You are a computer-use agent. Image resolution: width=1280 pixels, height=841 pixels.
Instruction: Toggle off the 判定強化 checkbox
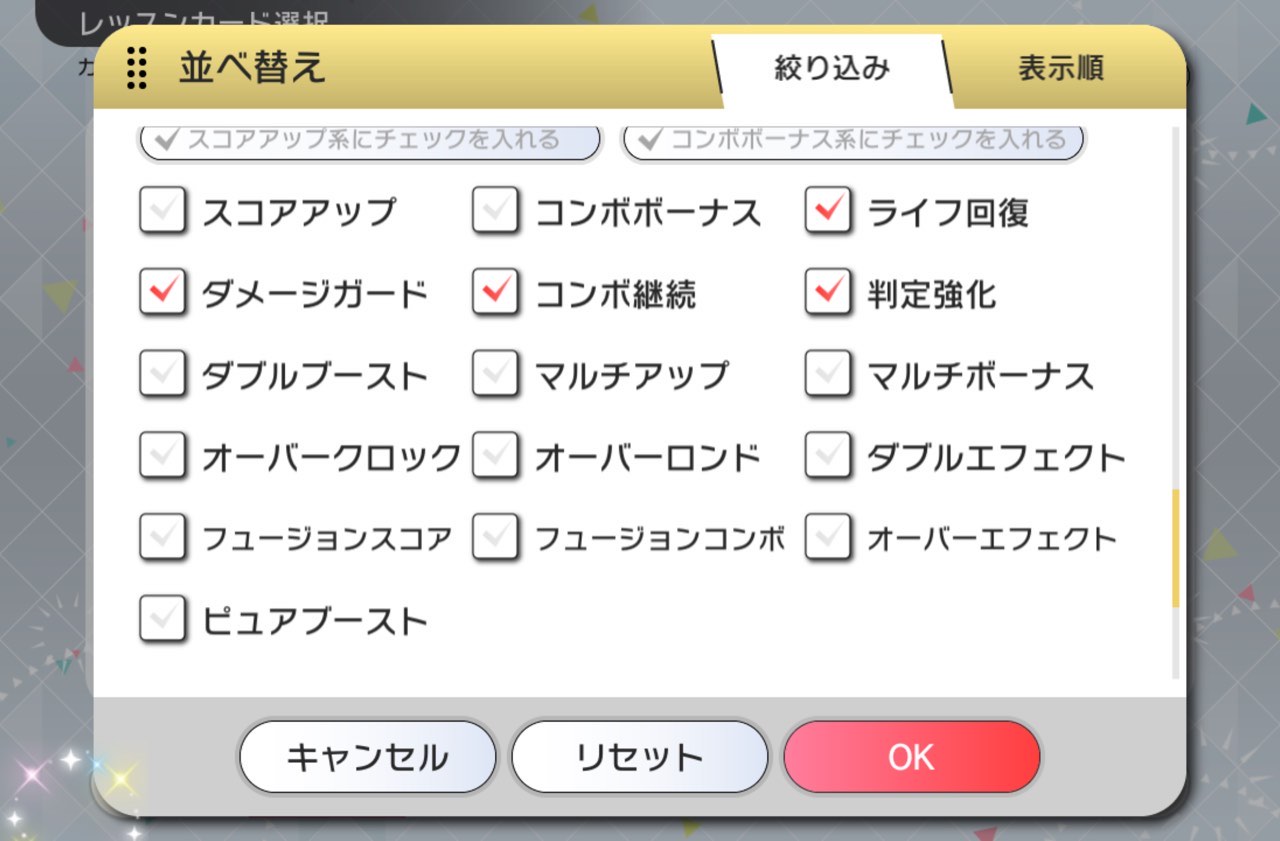tap(829, 294)
